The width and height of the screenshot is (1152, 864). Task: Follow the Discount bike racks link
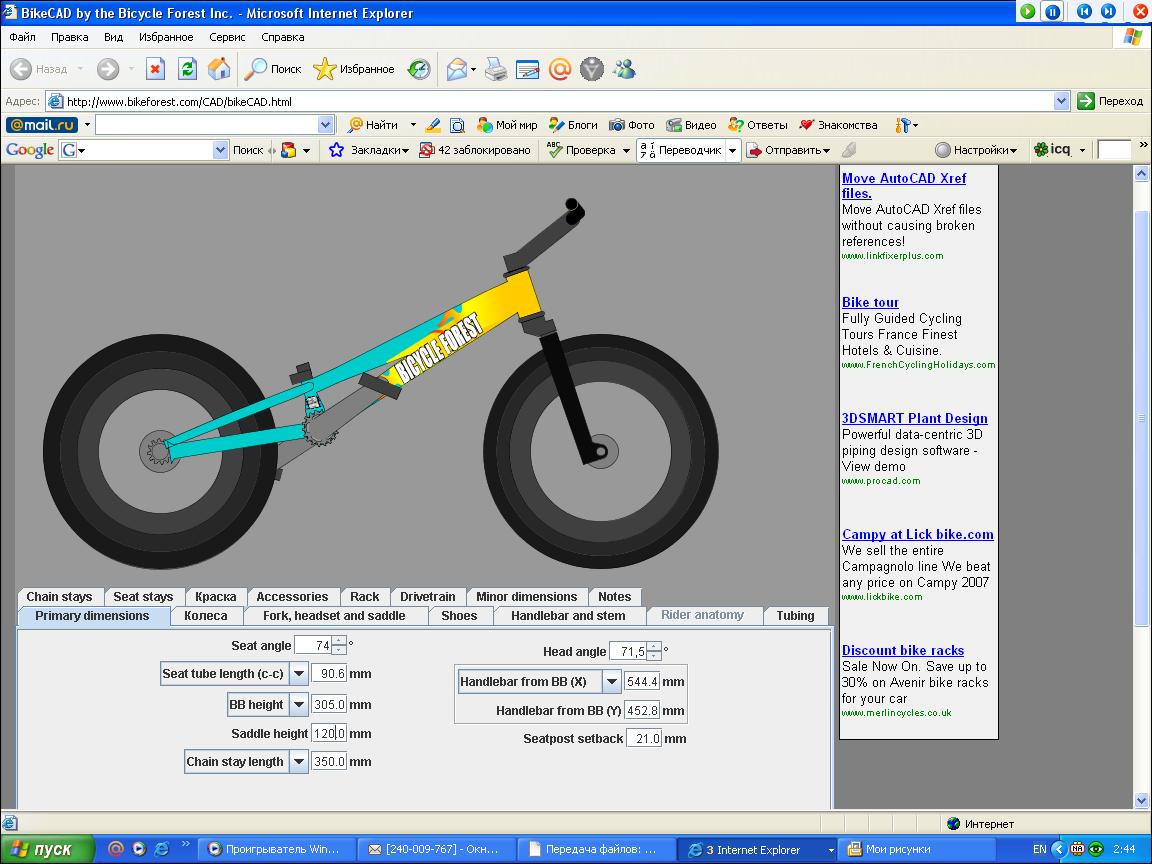click(903, 651)
